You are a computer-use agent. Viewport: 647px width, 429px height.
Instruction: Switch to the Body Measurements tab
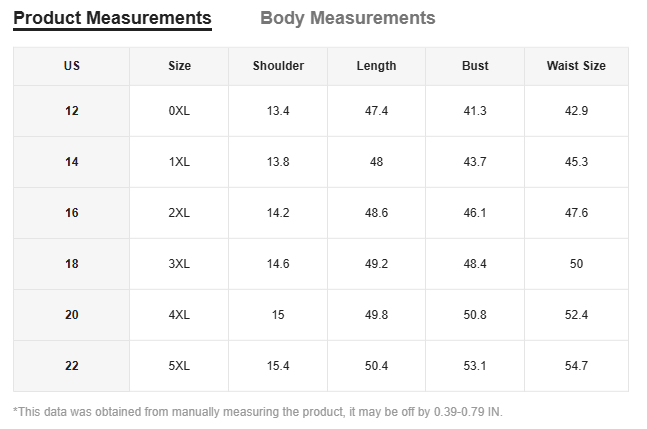pos(347,18)
